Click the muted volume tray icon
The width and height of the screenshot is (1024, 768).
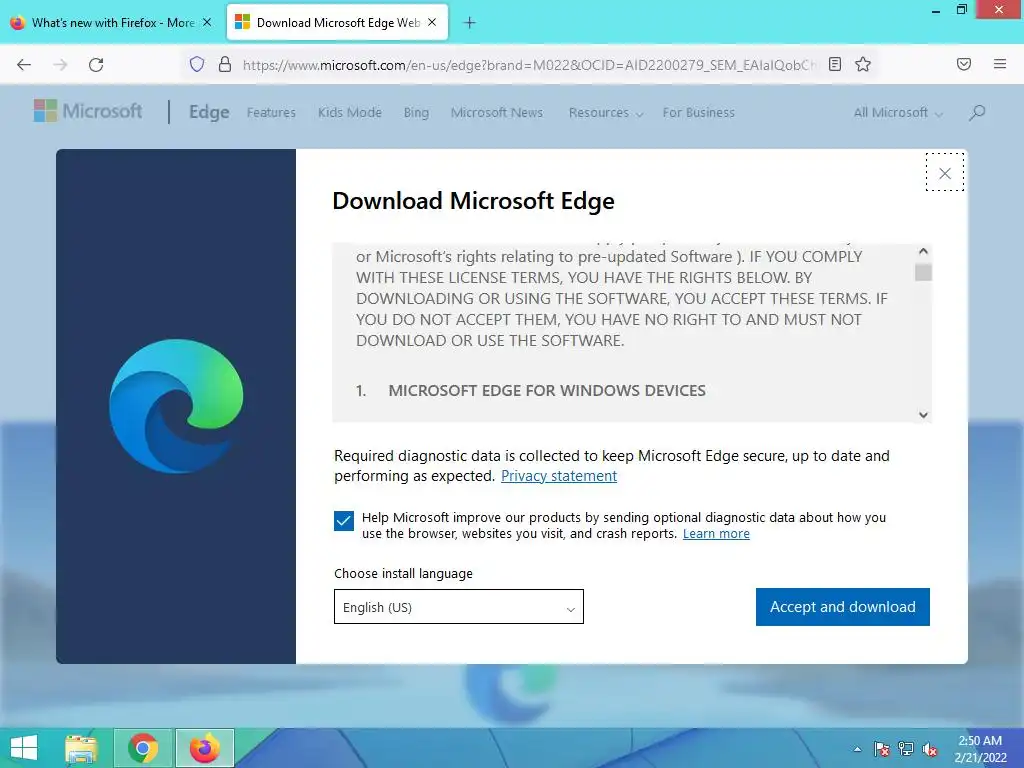click(930, 749)
